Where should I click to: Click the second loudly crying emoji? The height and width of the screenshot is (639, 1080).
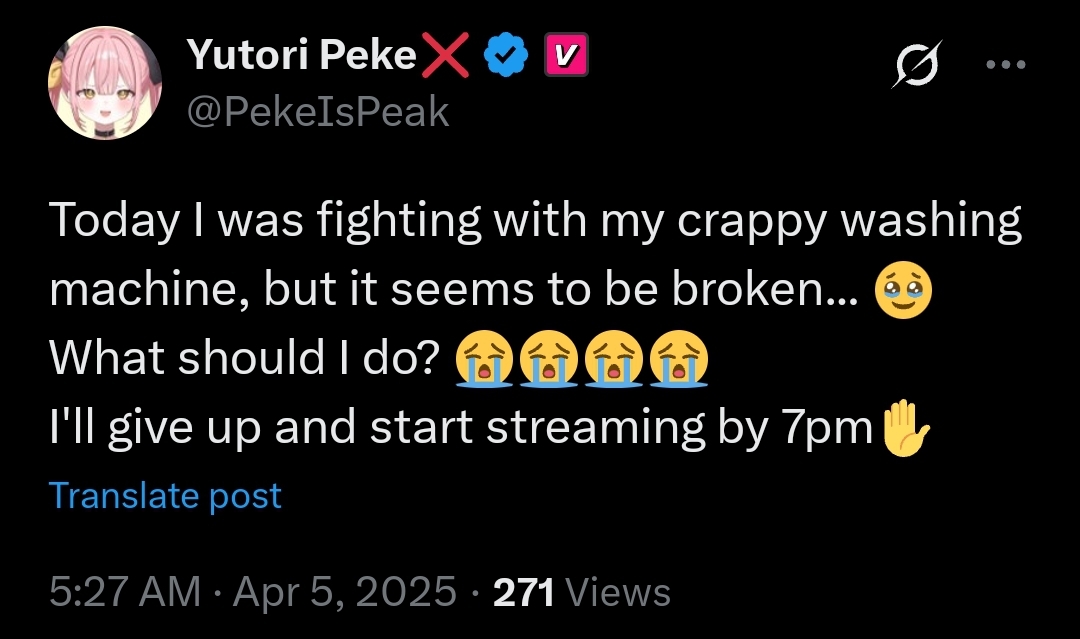tap(550, 358)
